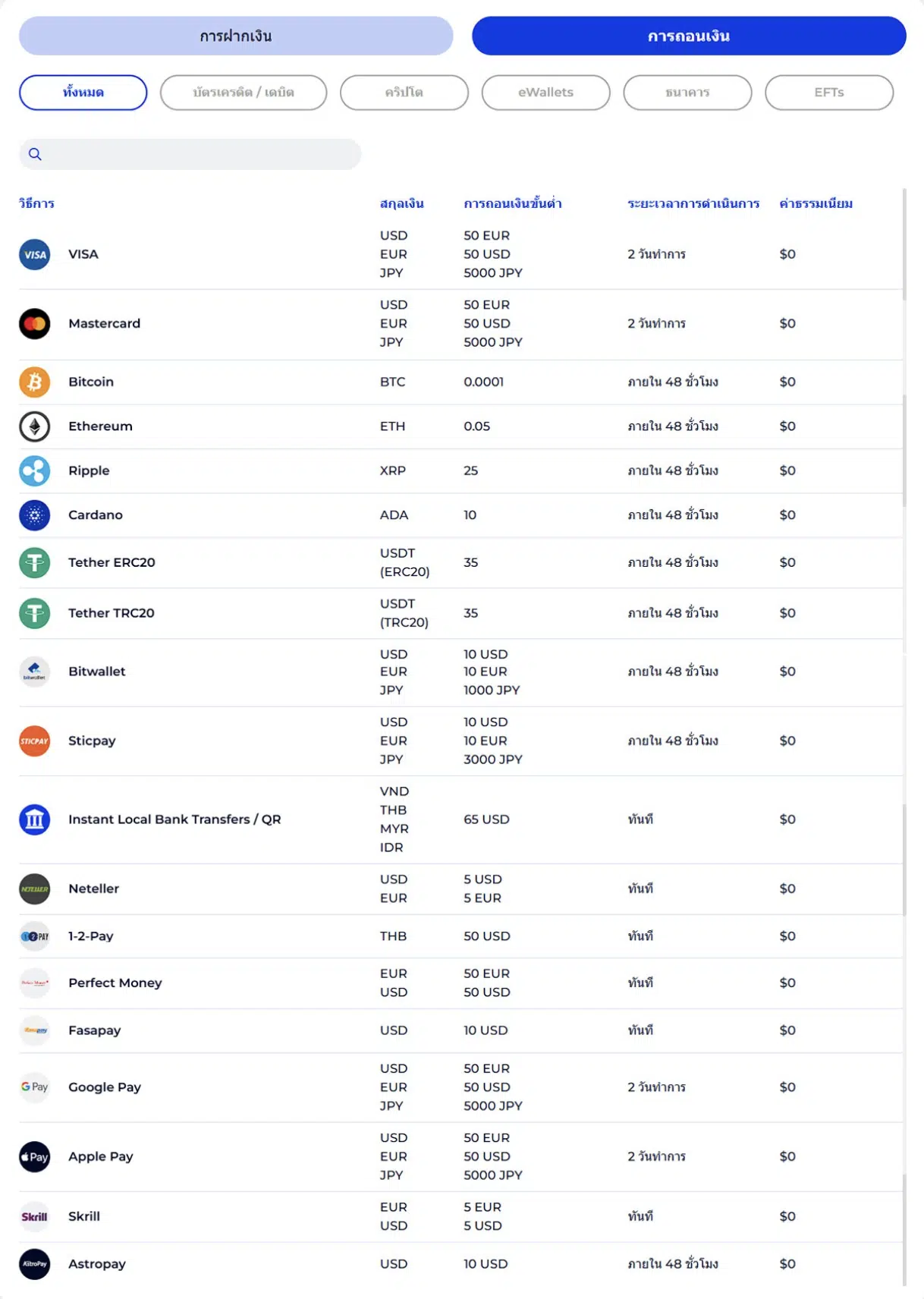Choose the Tether TRC20 icon
Viewport: 924px width, 1299px height.
point(35,613)
